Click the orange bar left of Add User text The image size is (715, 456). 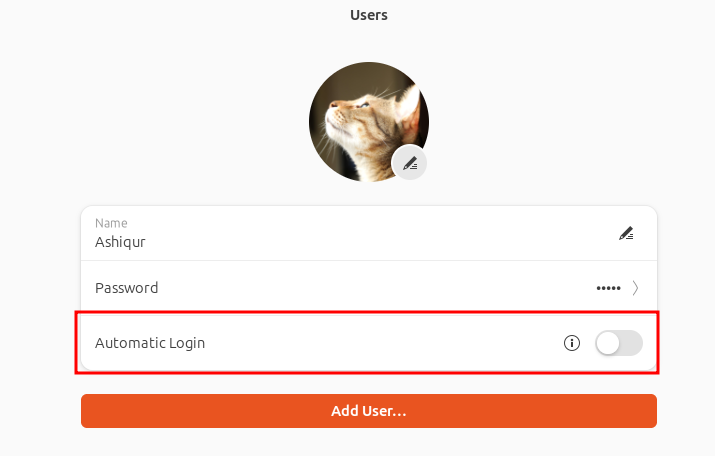click(x=205, y=411)
